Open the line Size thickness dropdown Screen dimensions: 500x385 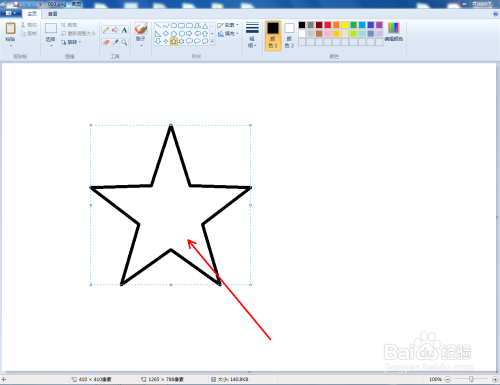tap(252, 35)
